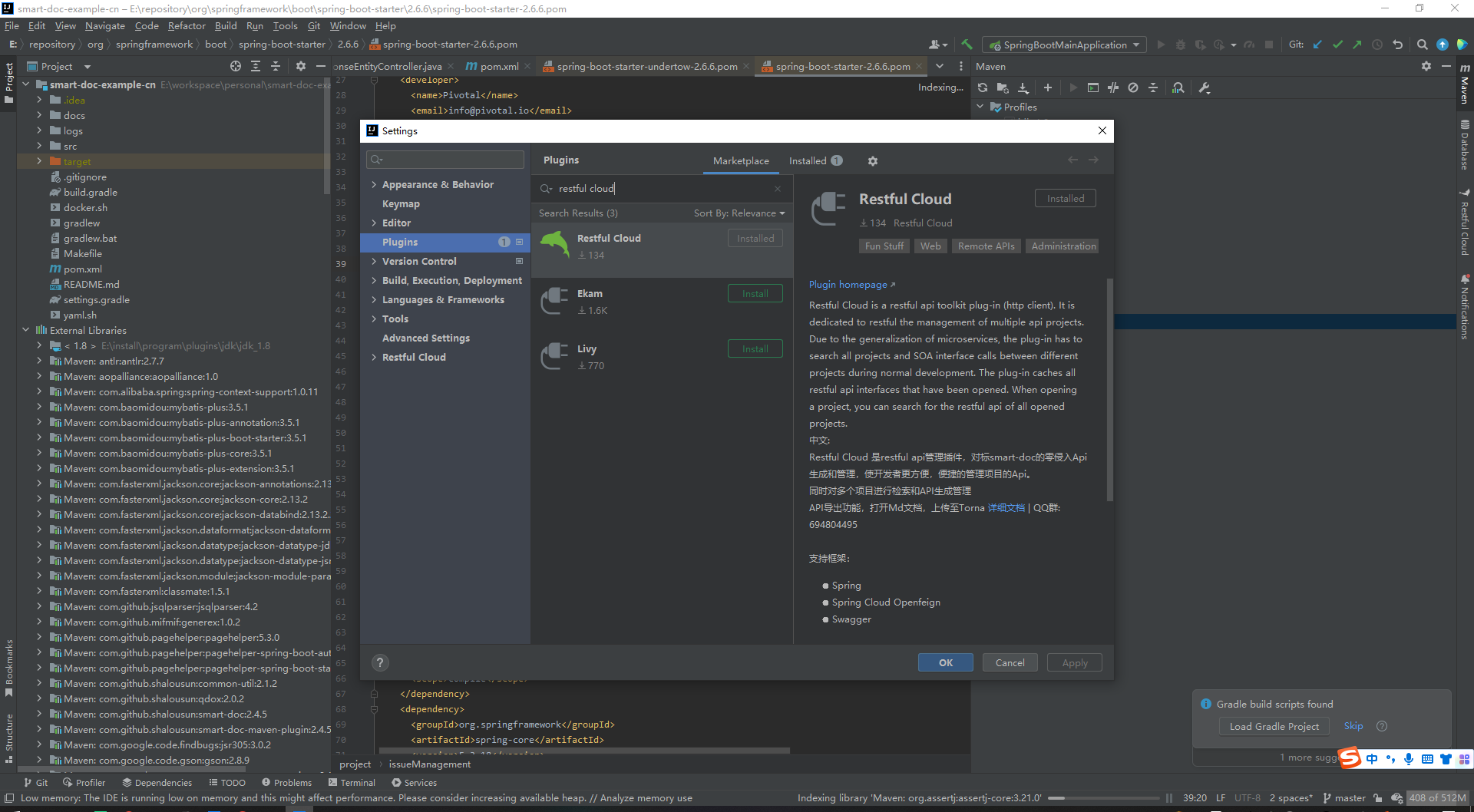Click the plugin search field

pos(662,189)
